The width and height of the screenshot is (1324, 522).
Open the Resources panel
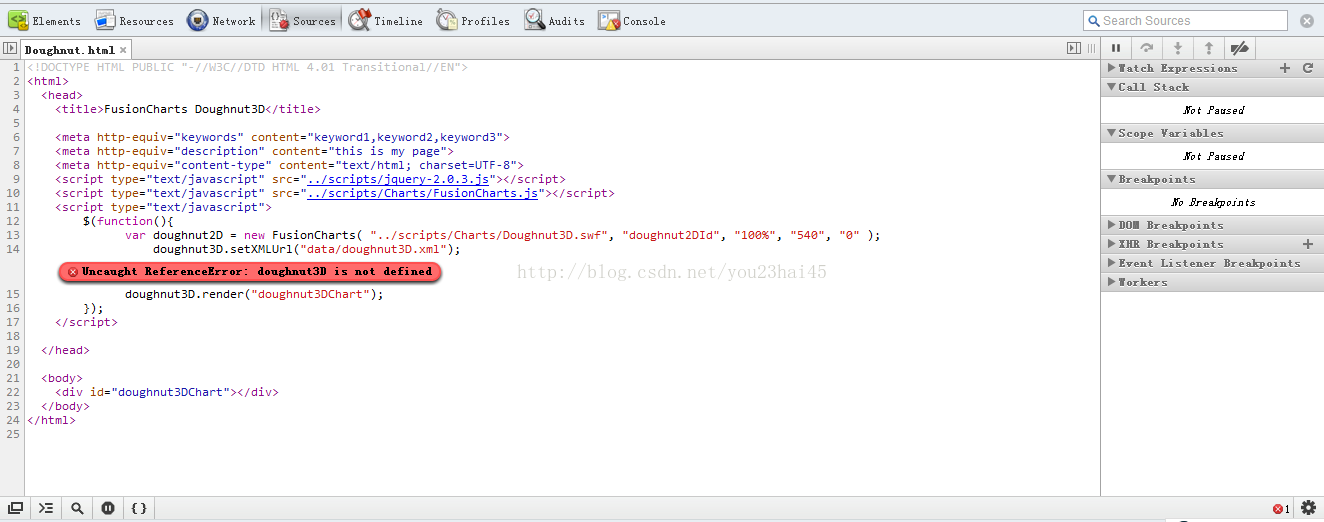point(134,20)
